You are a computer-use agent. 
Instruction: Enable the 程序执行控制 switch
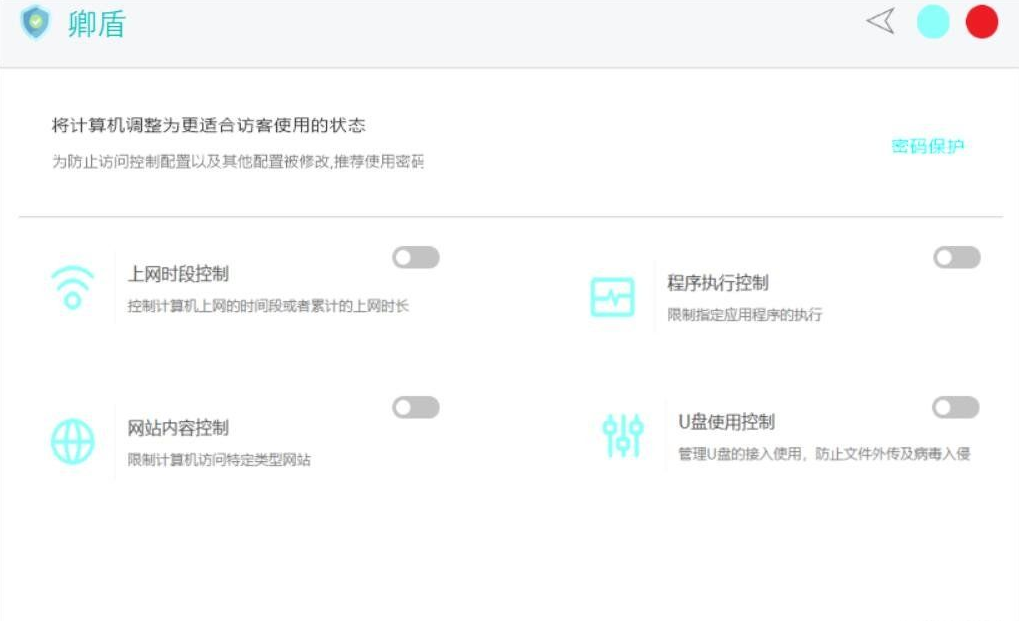click(955, 257)
